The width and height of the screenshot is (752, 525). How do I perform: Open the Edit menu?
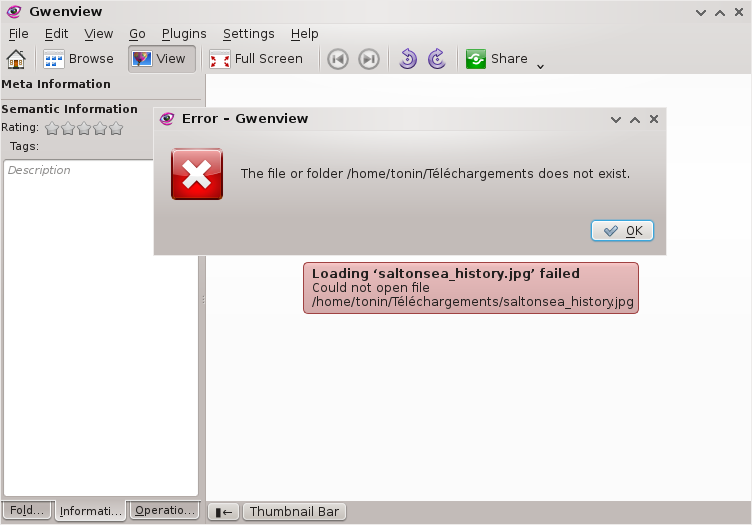pos(57,34)
